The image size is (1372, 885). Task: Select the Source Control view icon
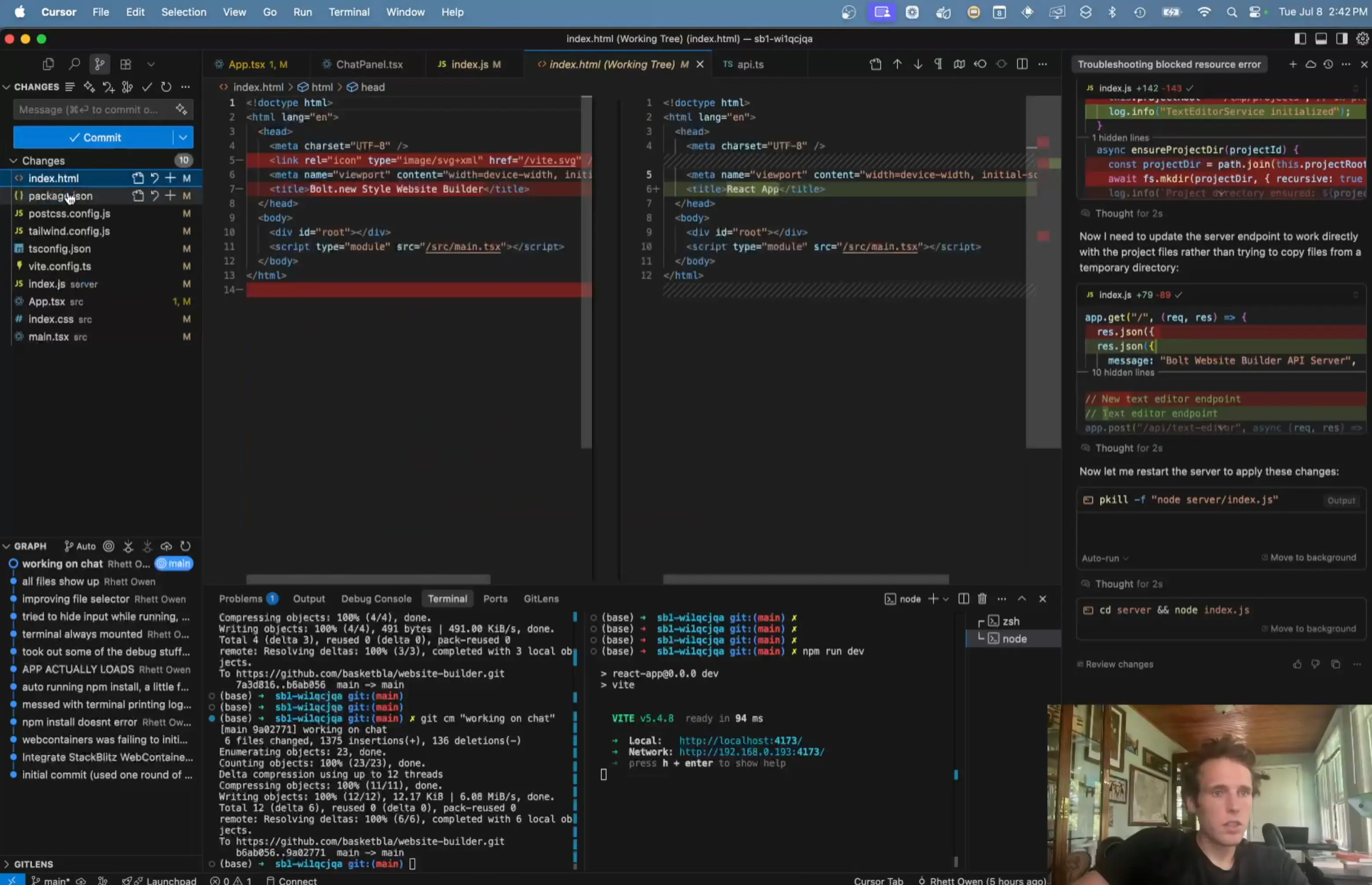[99, 64]
